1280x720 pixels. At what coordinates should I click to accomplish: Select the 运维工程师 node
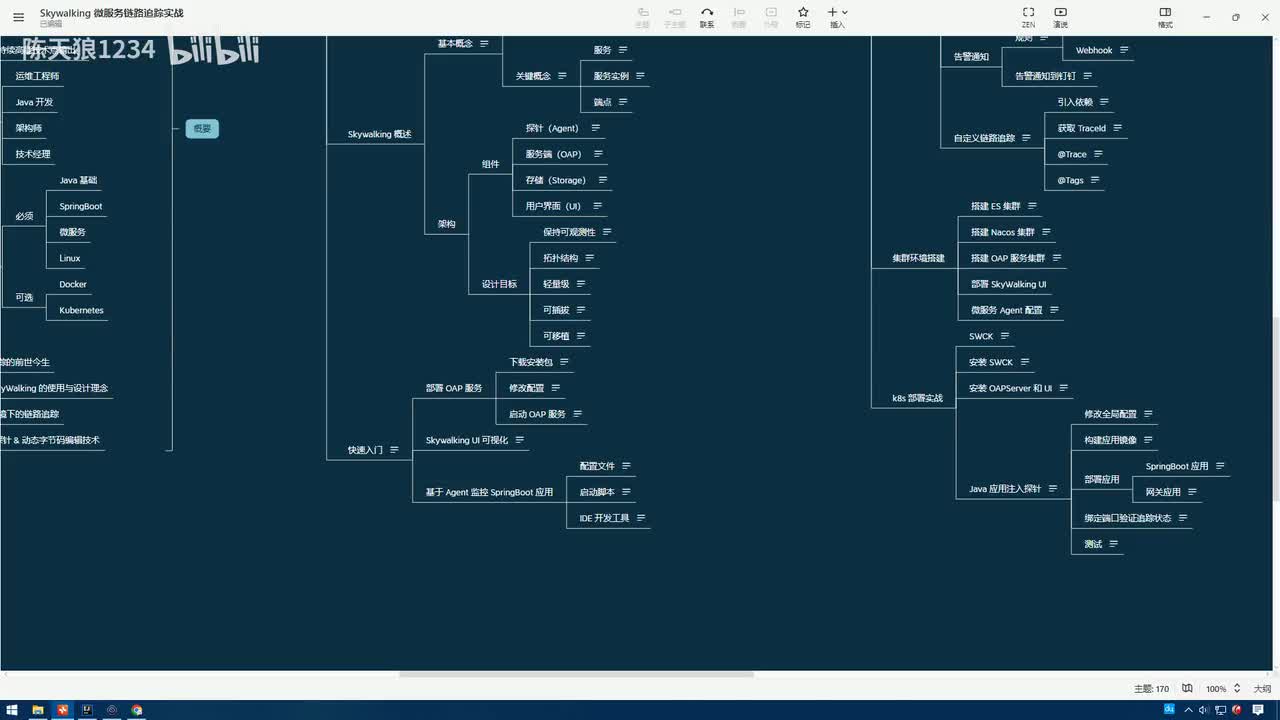37,76
